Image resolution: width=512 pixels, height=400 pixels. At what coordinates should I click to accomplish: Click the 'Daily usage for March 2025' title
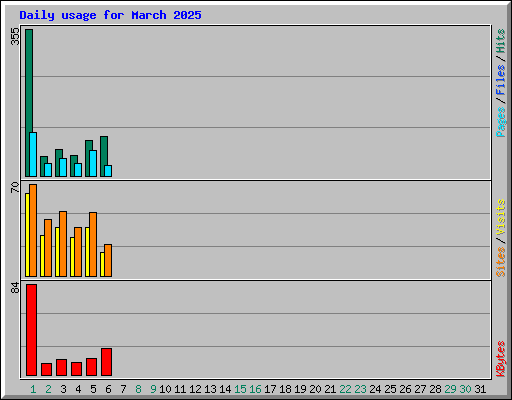tap(110, 15)
